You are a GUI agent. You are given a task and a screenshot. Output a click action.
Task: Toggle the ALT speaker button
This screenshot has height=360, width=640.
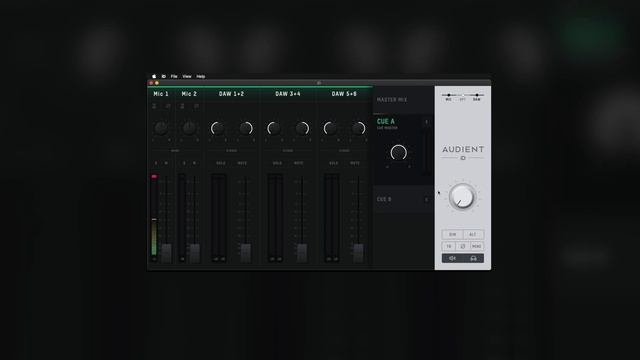click(473, 234)
